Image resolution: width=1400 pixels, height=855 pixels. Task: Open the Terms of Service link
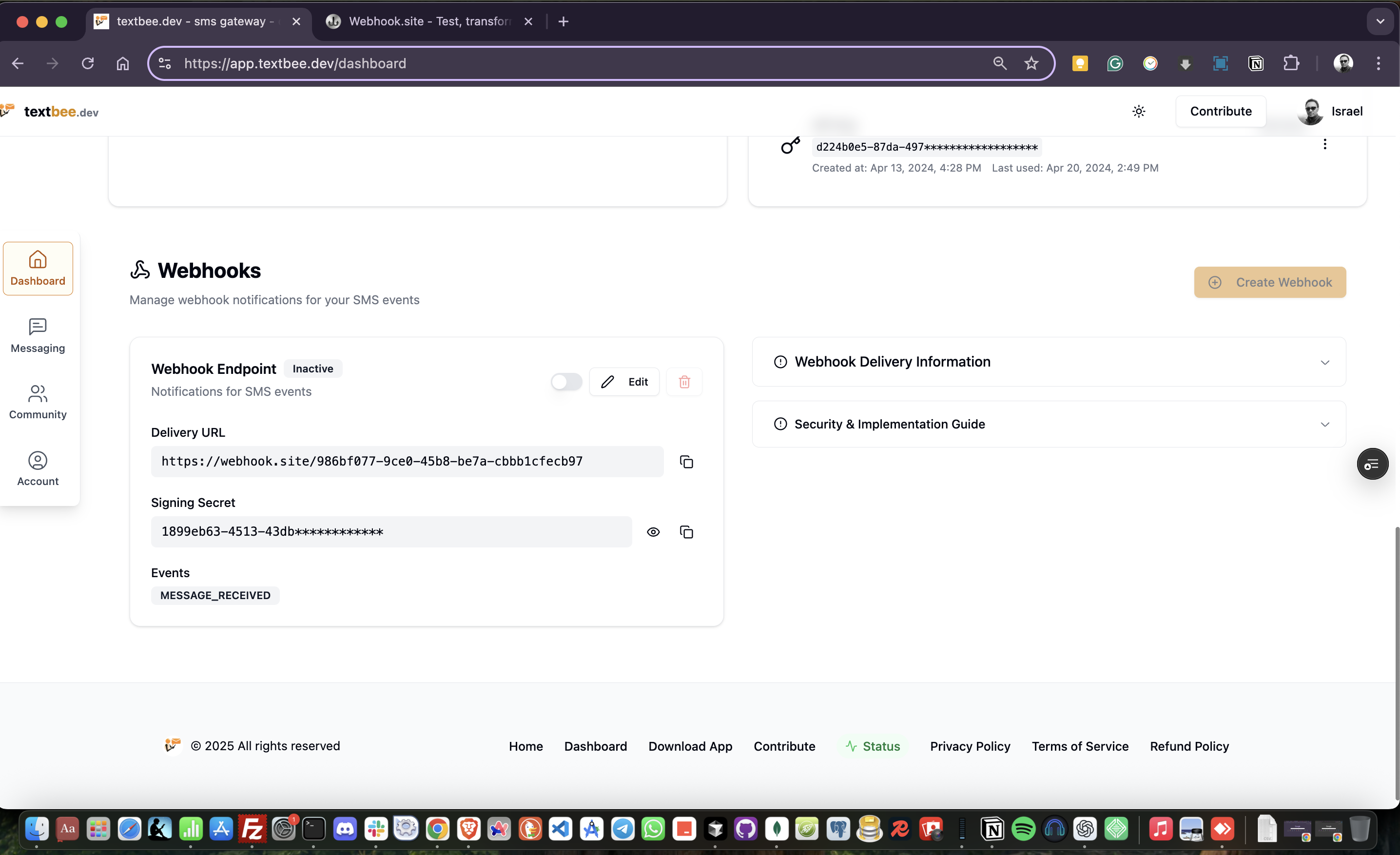coord(1079,746)
